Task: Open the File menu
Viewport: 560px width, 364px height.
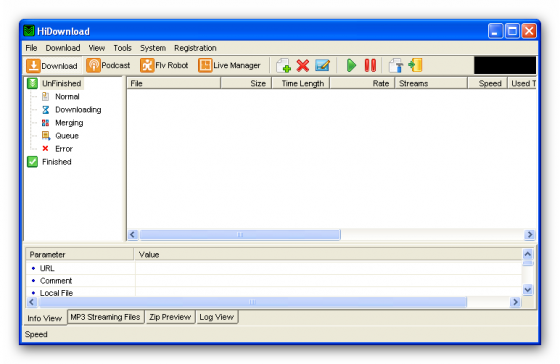Action: click(x=31, y=48)
